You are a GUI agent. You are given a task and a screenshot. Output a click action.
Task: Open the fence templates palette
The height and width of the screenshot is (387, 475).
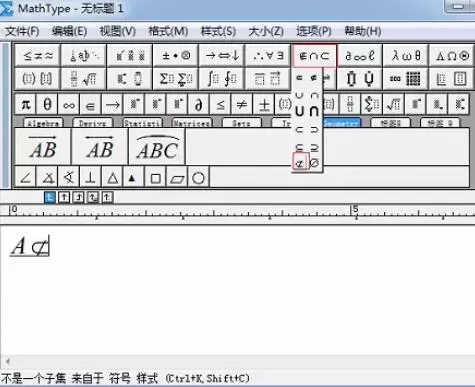coord(38,79)
